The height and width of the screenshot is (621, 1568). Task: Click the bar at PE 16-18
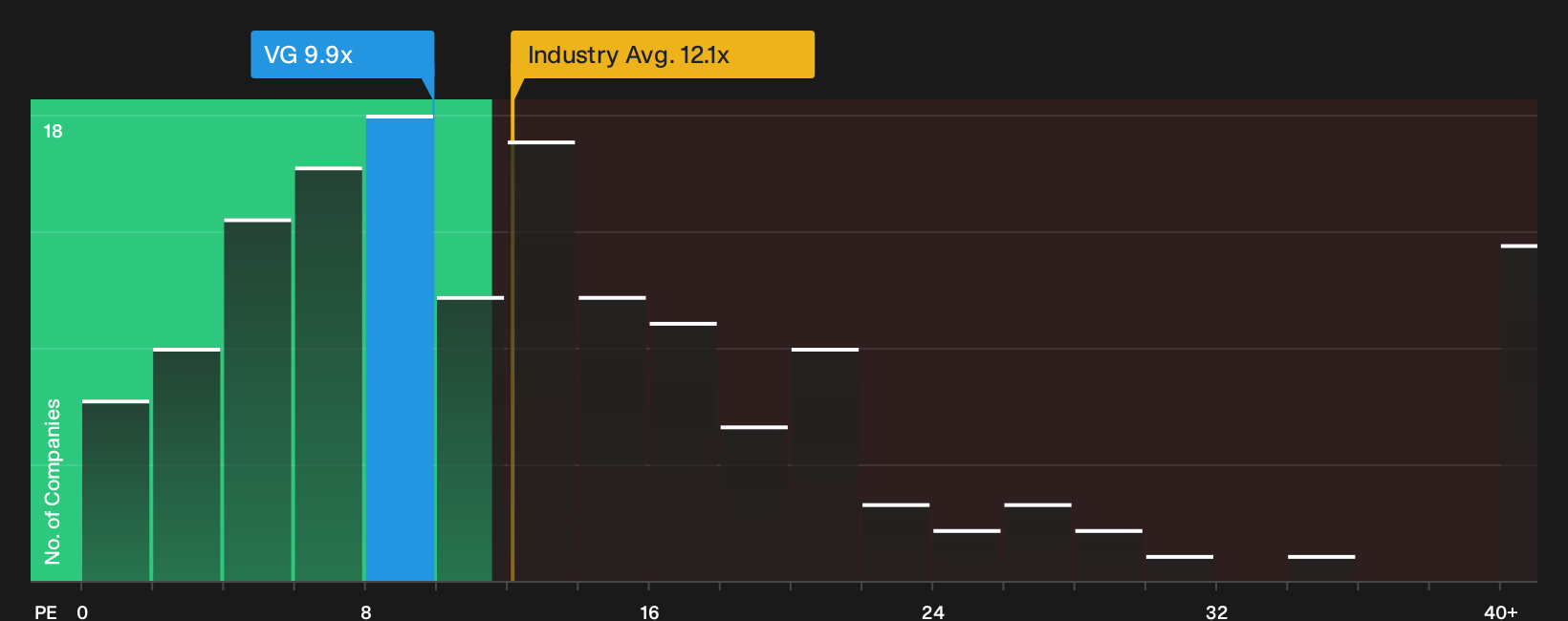pos(684,452)
